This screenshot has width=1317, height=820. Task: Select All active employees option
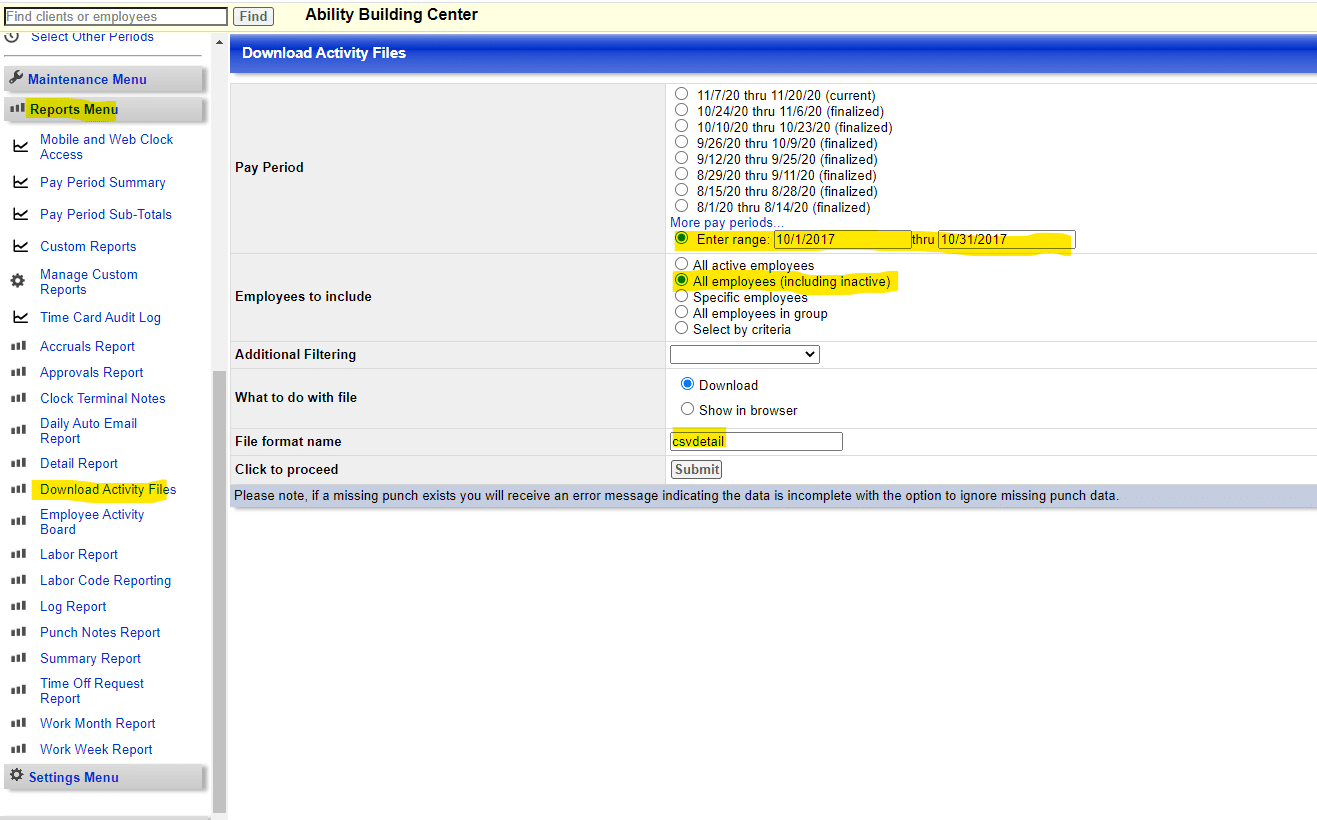point(682,265)
